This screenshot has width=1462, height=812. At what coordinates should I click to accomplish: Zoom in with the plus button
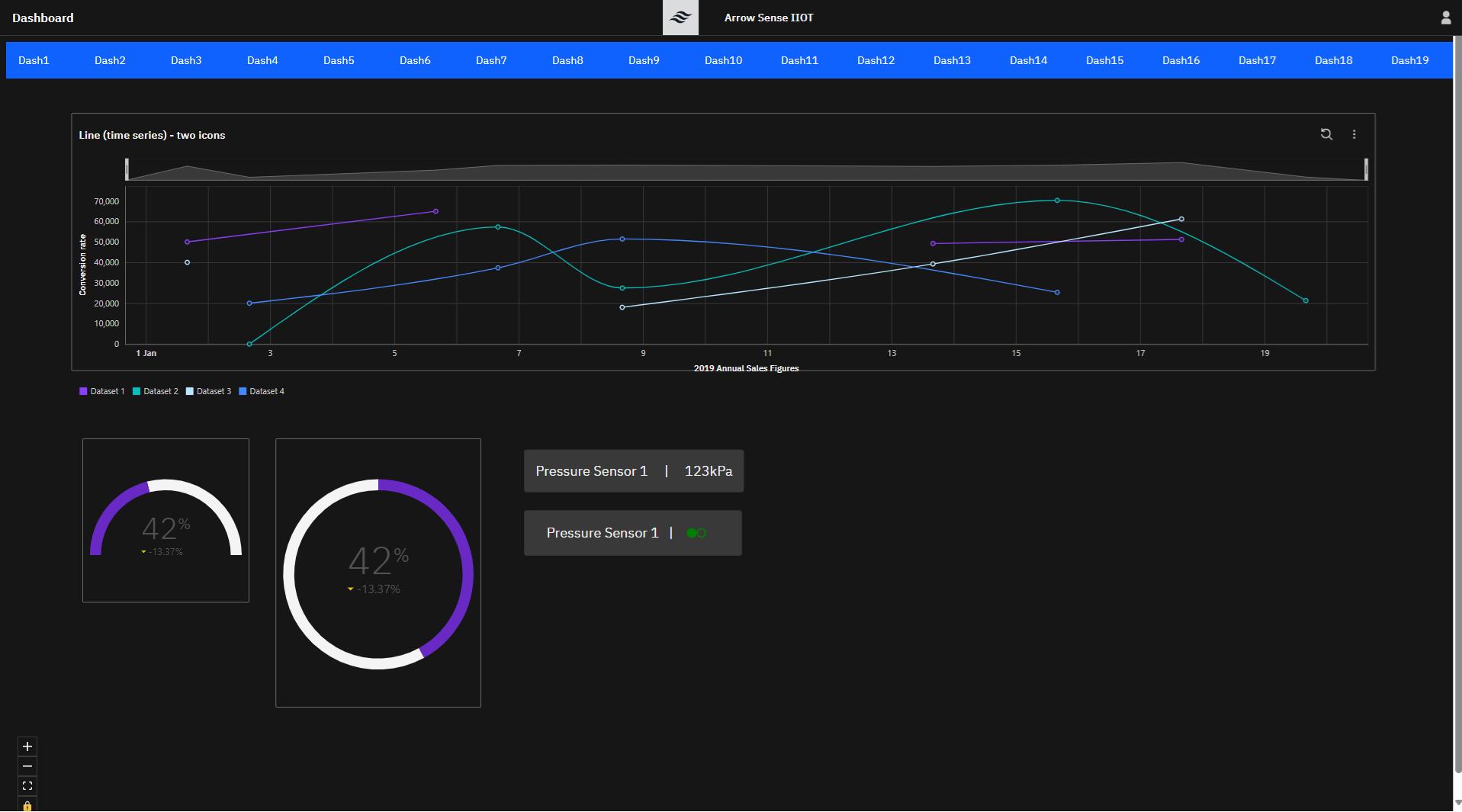pos(27,746)
